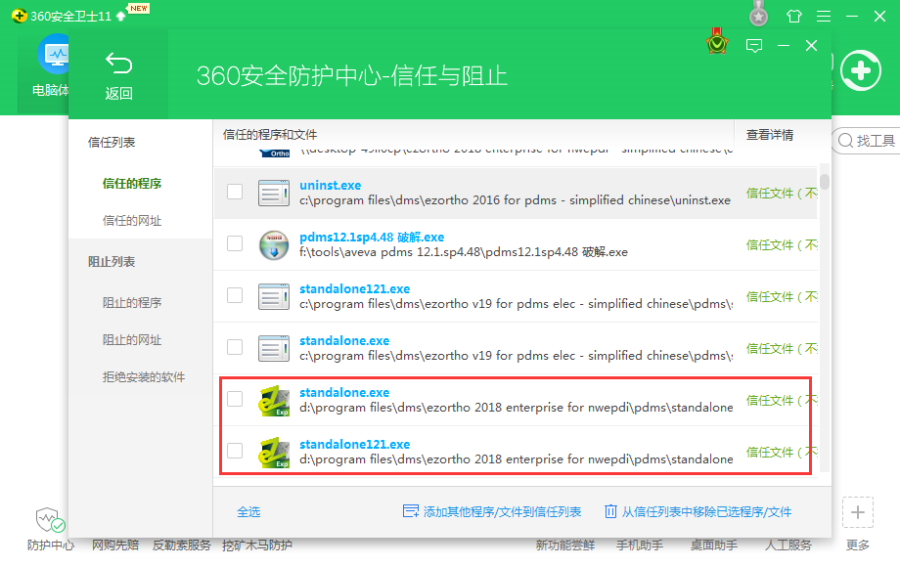Open the skin shirt icon in main title bar
Screen dimensions: 900x567
pos(794,16)
